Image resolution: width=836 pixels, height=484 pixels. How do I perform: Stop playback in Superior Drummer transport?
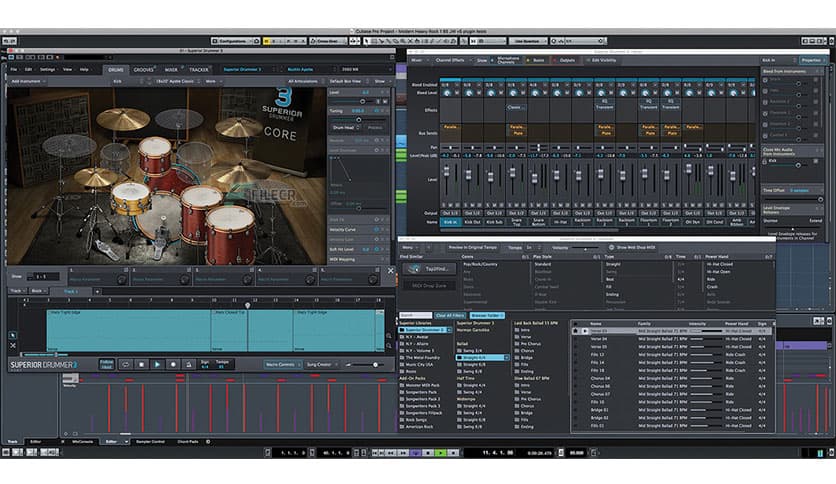point(141,365)
